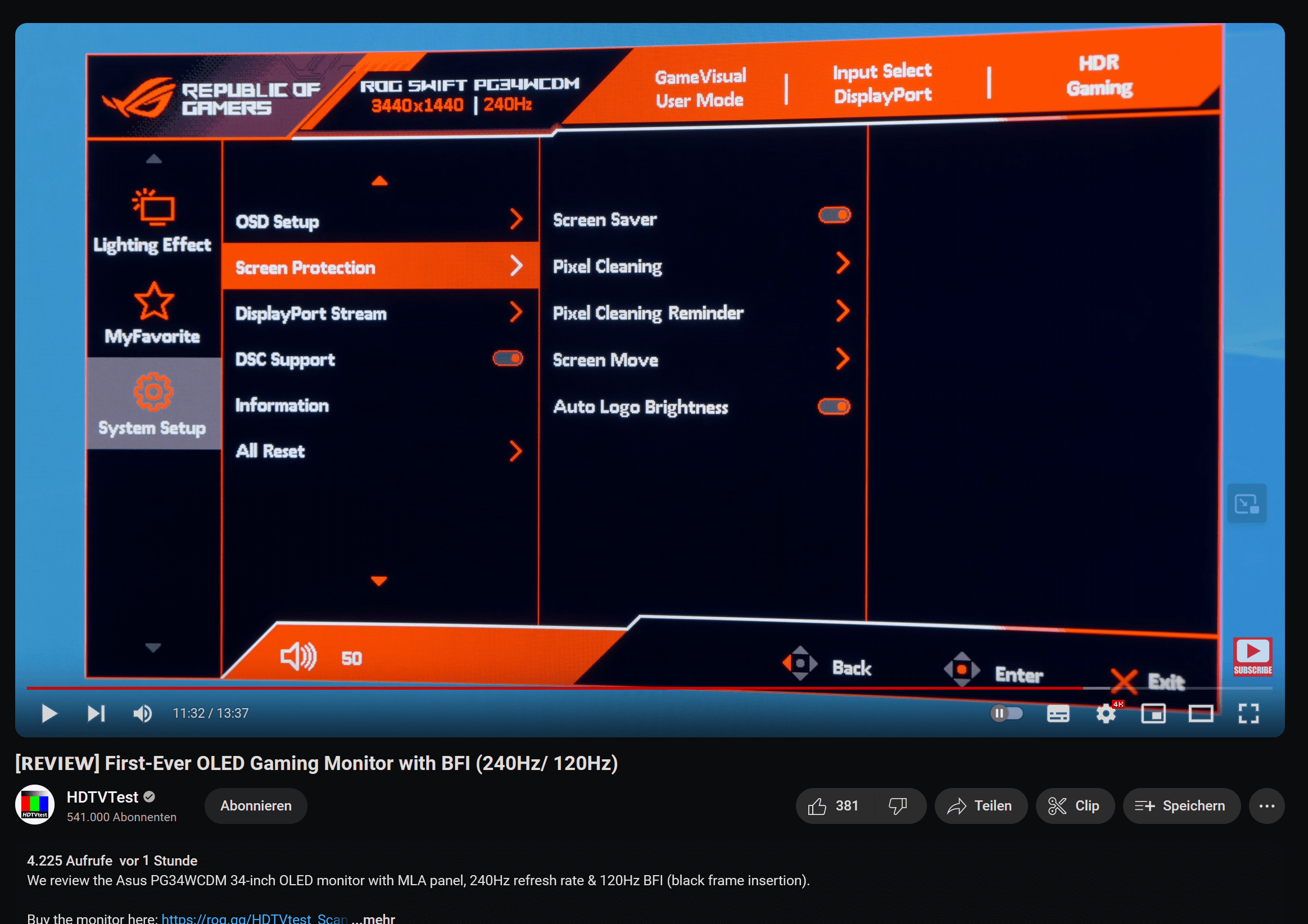The image size is (1308, 924).
Task: Click HDR Gaming header
Action: click(x=1099, y=75)
